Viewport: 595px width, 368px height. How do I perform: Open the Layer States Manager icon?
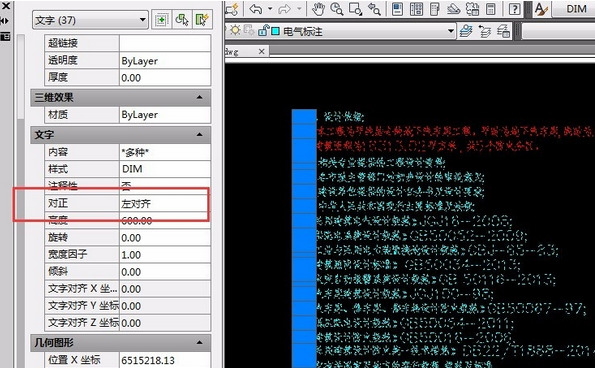(x=503, y=31)
